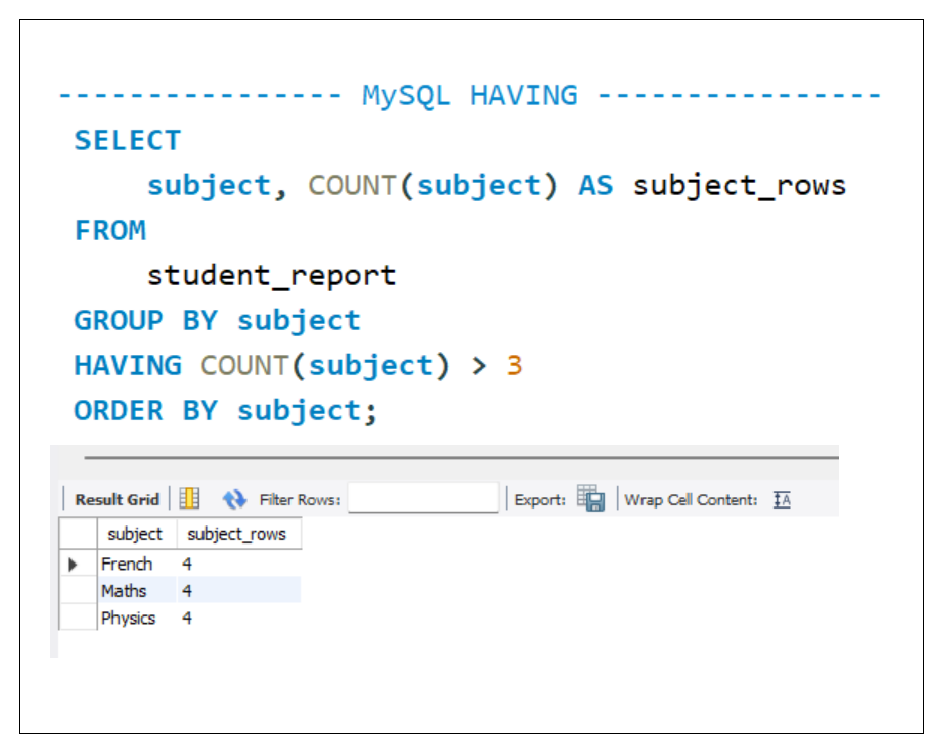Click the subject_rows alias in query

739,185
